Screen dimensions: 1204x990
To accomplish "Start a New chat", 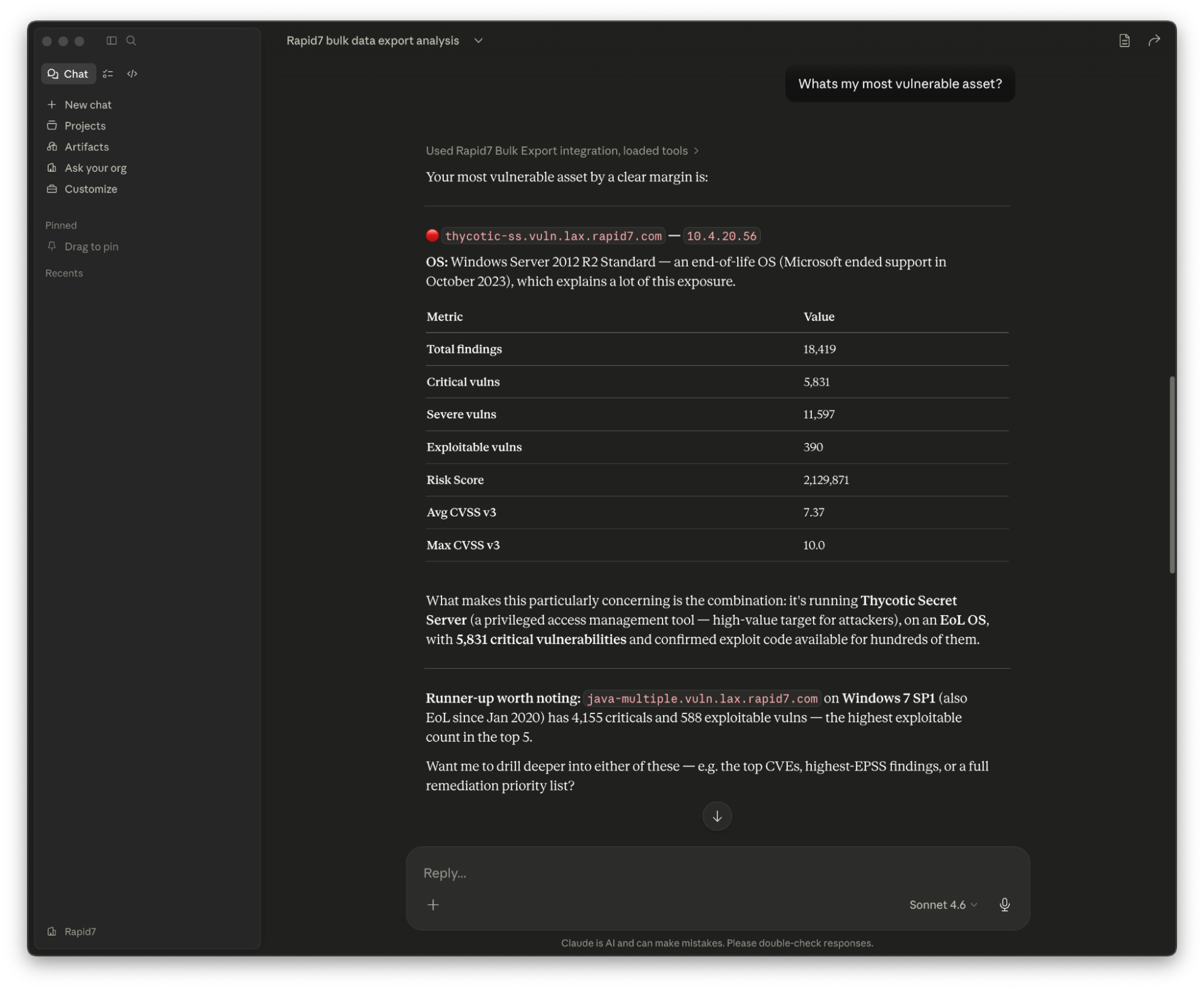I will point(87,105).
